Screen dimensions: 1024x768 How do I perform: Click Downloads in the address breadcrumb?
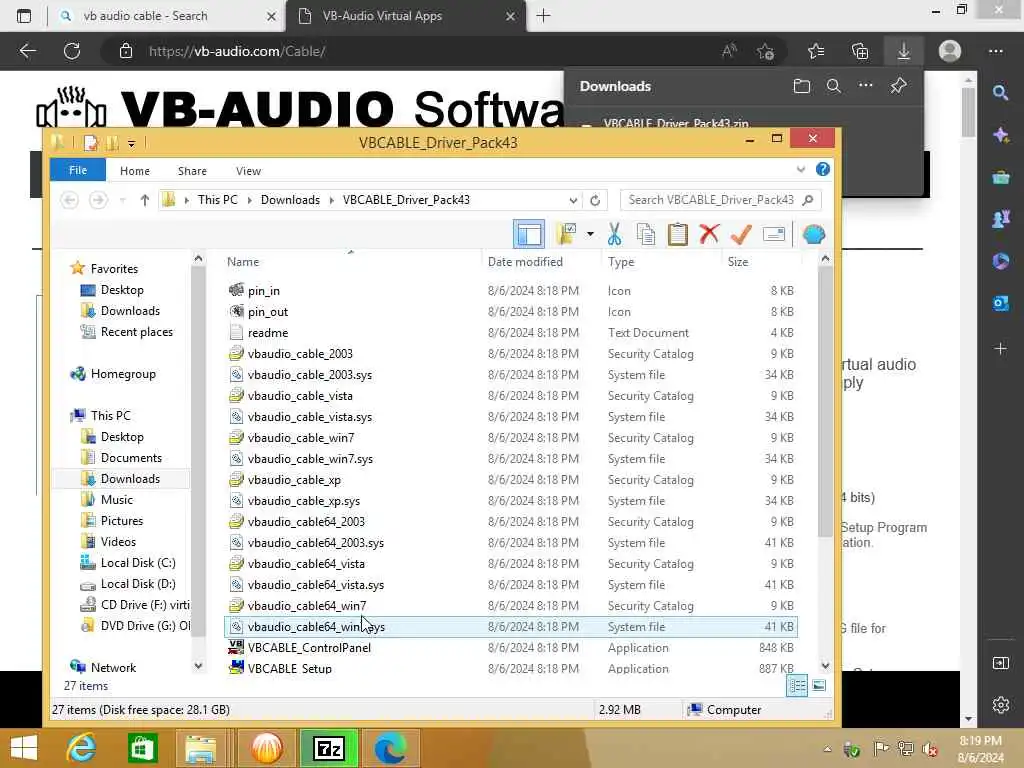coord(290,200)
